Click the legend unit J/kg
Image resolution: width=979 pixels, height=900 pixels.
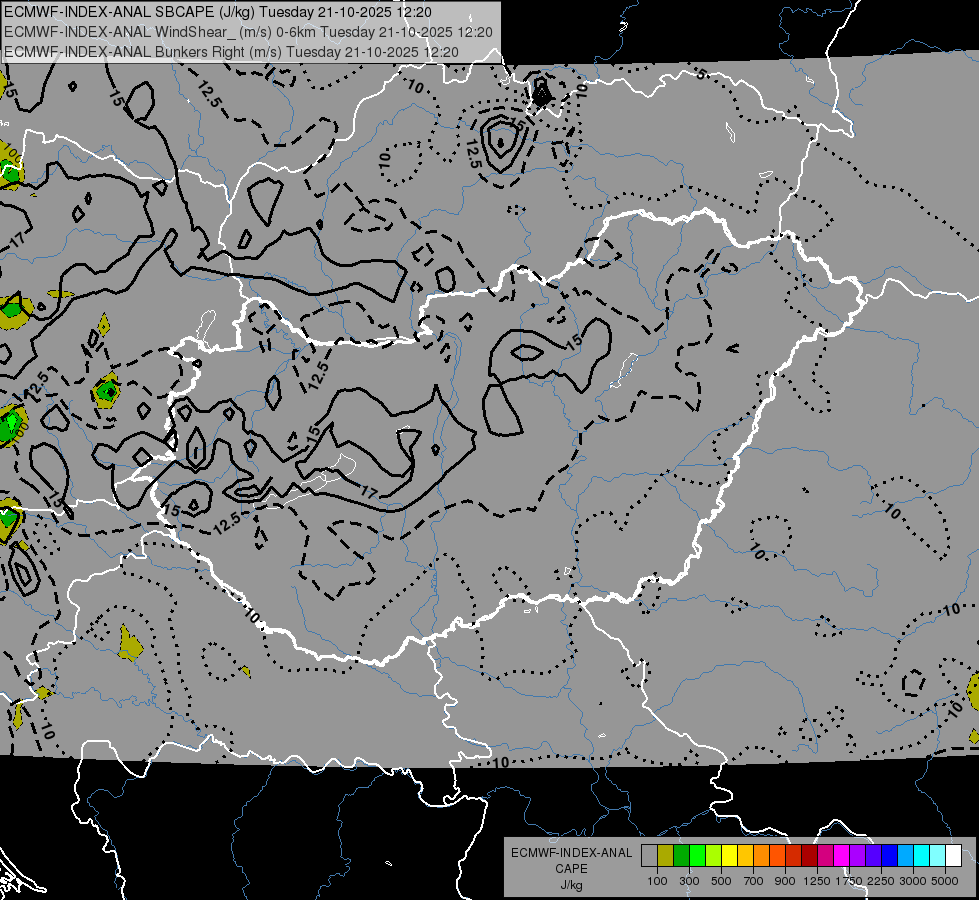point(572,885)
